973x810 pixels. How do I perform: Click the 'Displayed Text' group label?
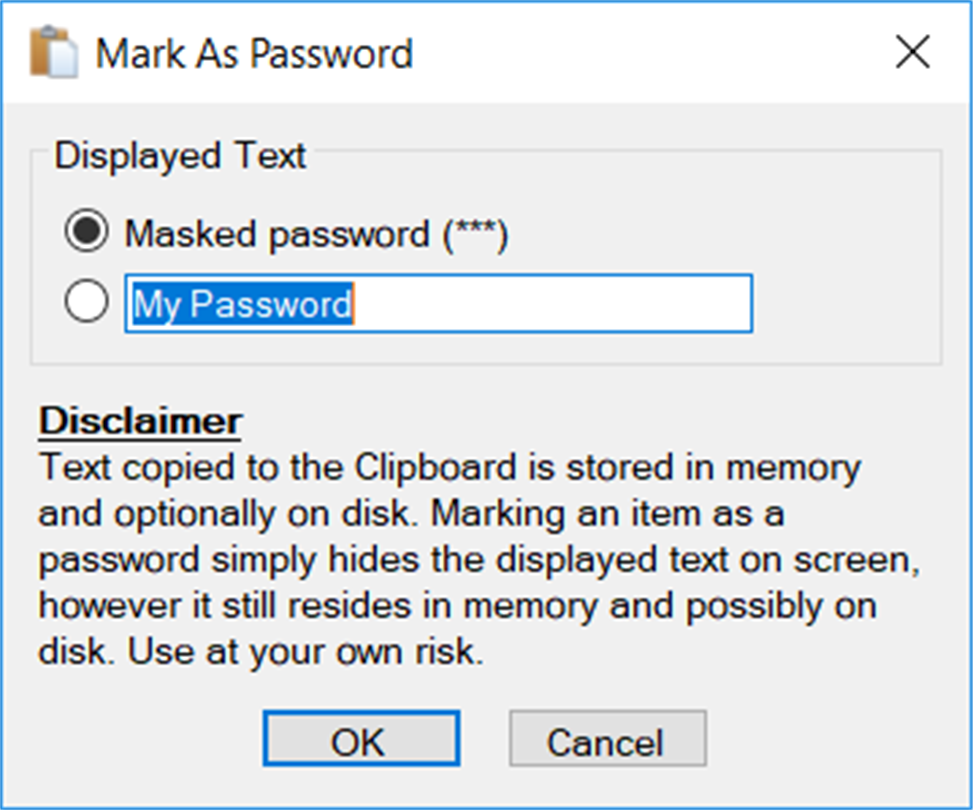point(180,156)
